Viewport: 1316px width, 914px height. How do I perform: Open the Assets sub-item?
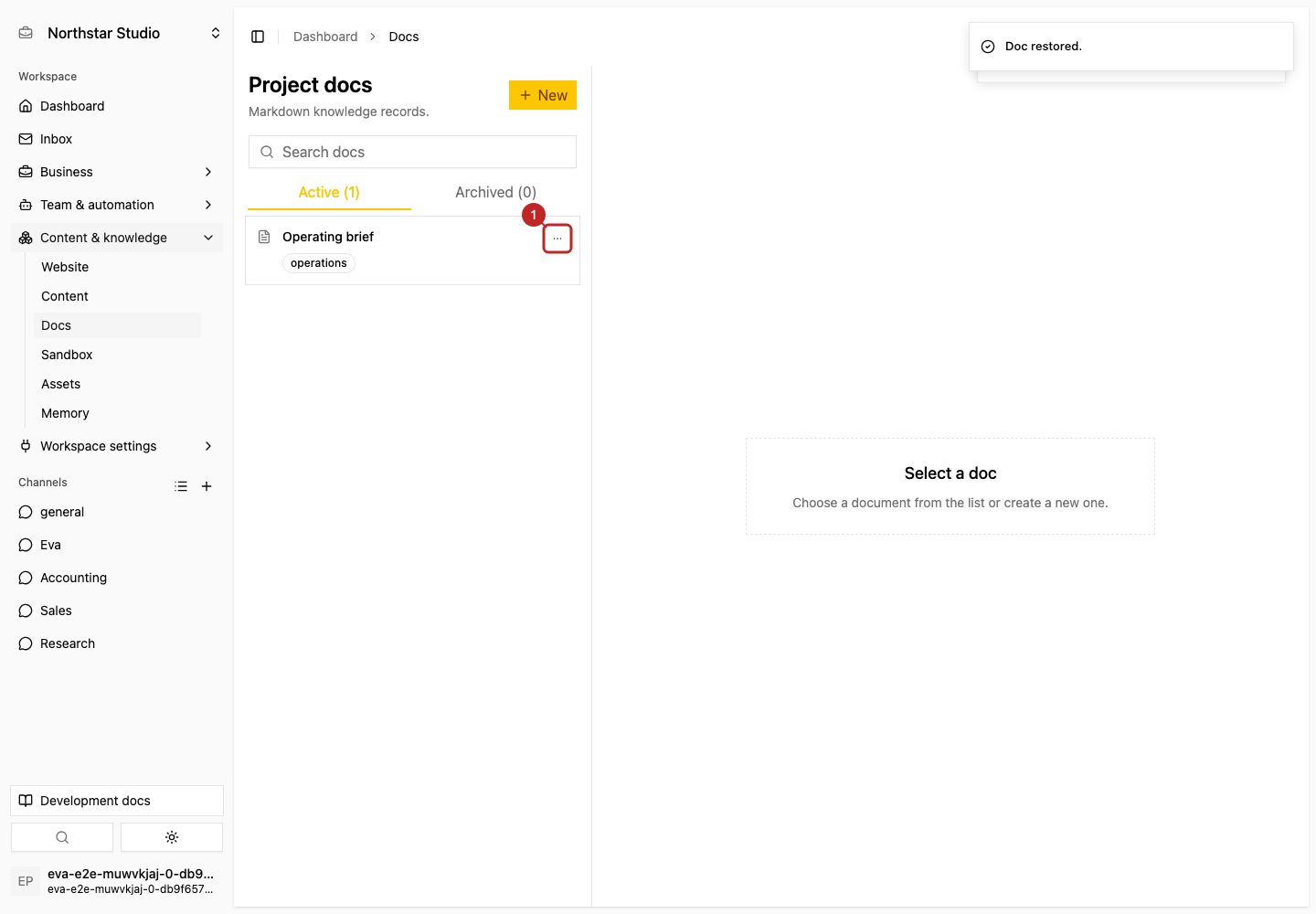(117, 384)
